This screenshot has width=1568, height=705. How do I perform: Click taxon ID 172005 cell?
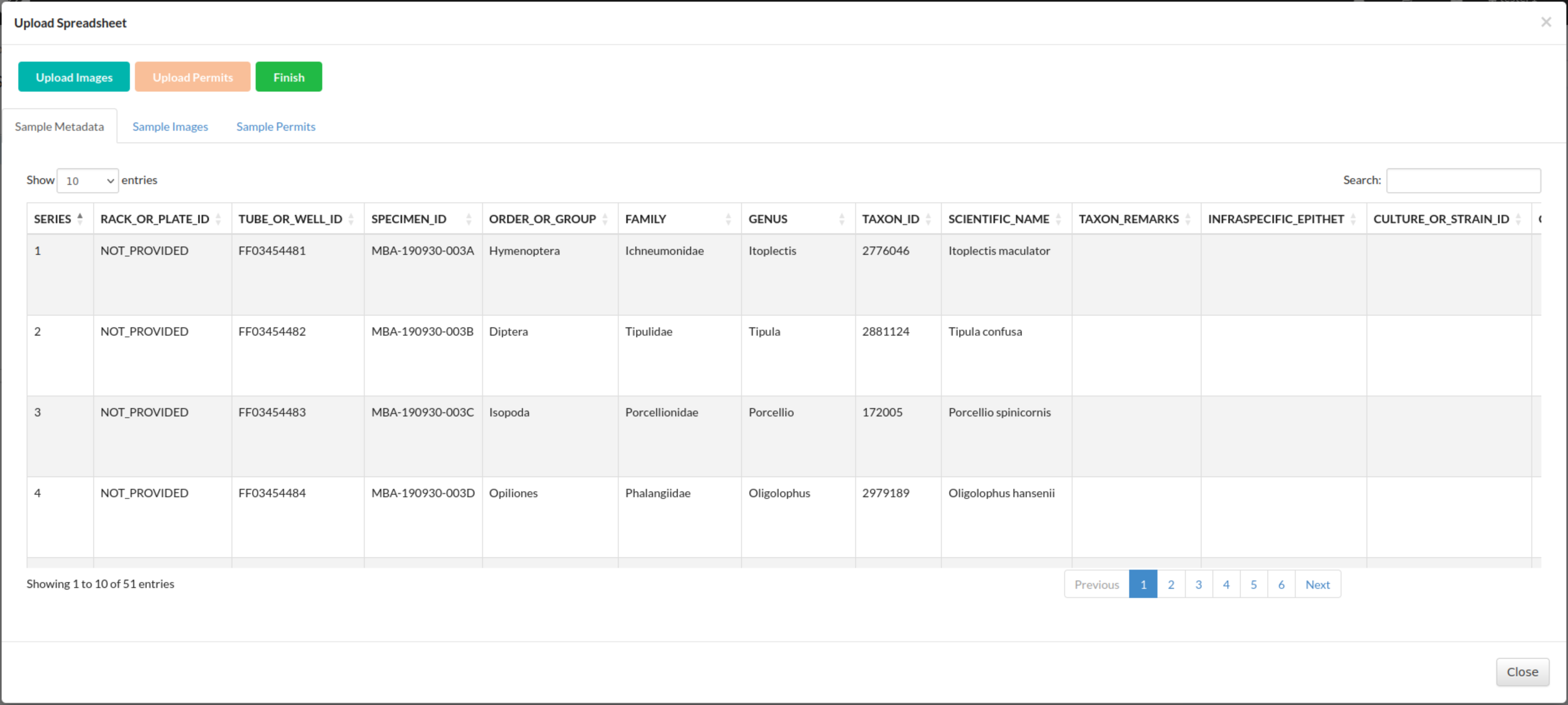pyautogui.click(x=898, y=436)
